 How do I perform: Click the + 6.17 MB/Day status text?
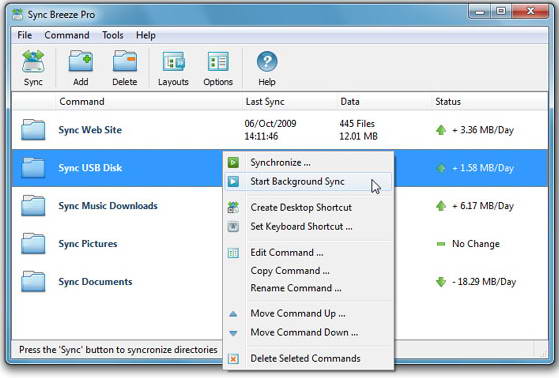[483, 206]
